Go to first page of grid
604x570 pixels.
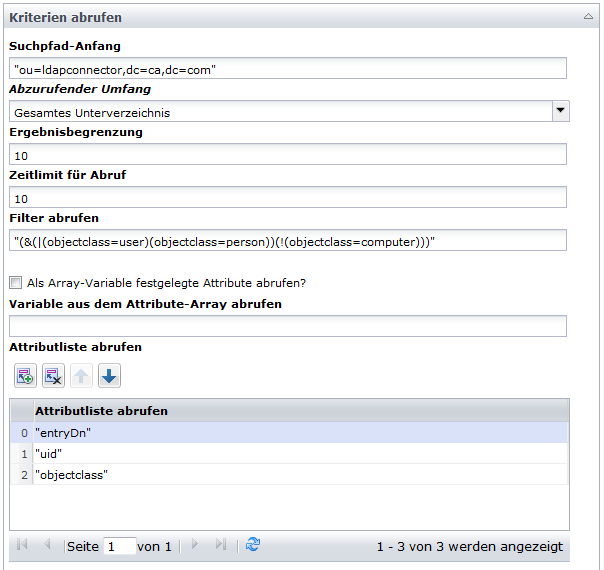23,545
